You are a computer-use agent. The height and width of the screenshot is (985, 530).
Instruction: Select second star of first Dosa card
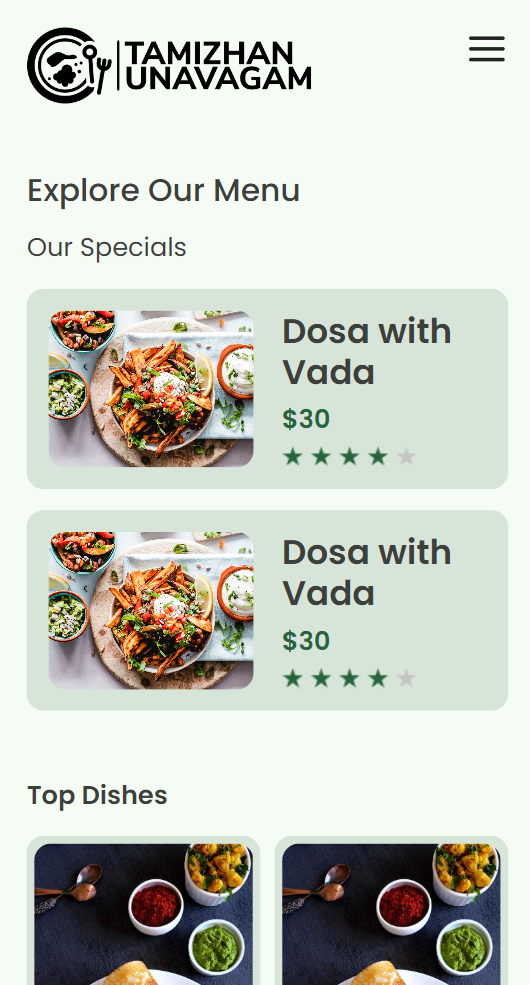[321, 457]
